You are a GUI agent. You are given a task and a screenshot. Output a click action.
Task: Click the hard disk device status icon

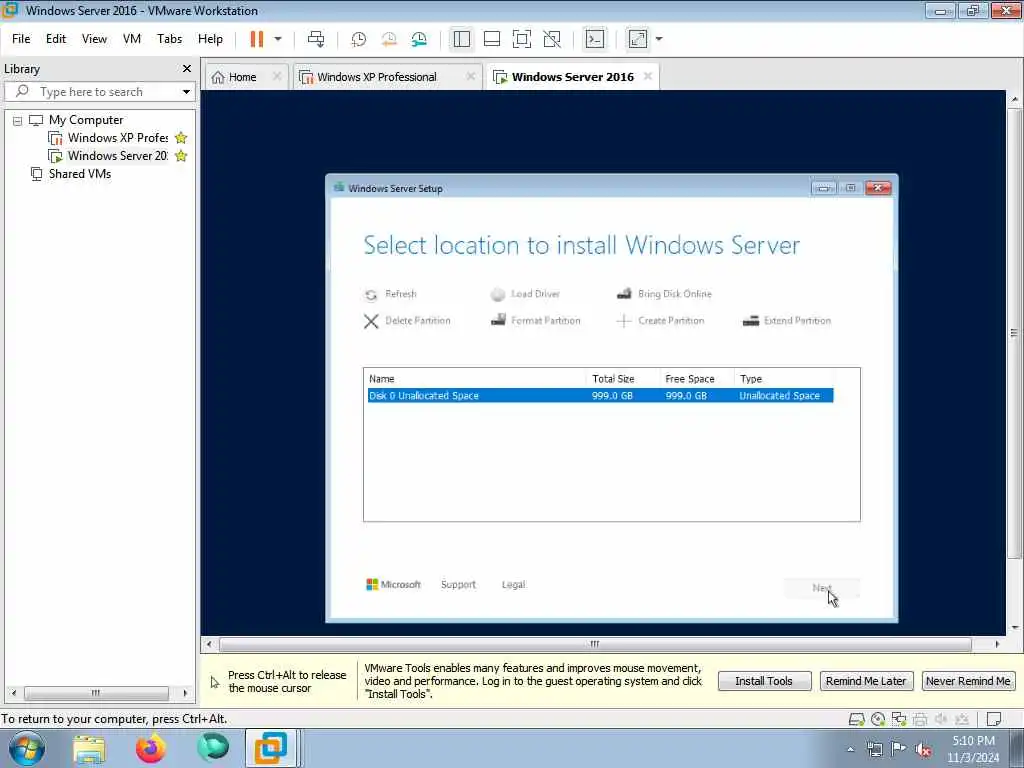click(x=856, y=720)
